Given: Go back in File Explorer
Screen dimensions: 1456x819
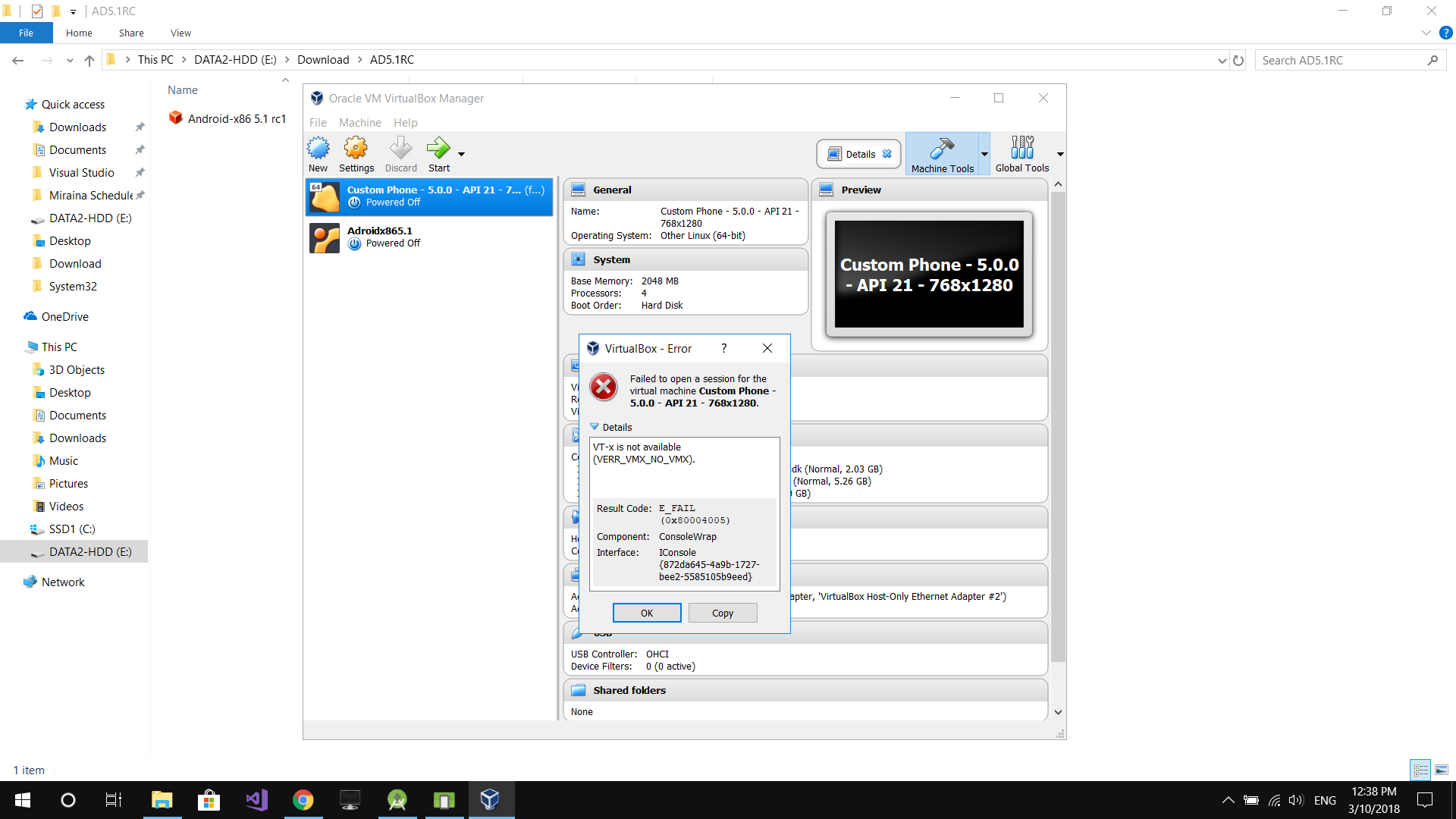Looking at the screenshot, I should pos(18,60).
